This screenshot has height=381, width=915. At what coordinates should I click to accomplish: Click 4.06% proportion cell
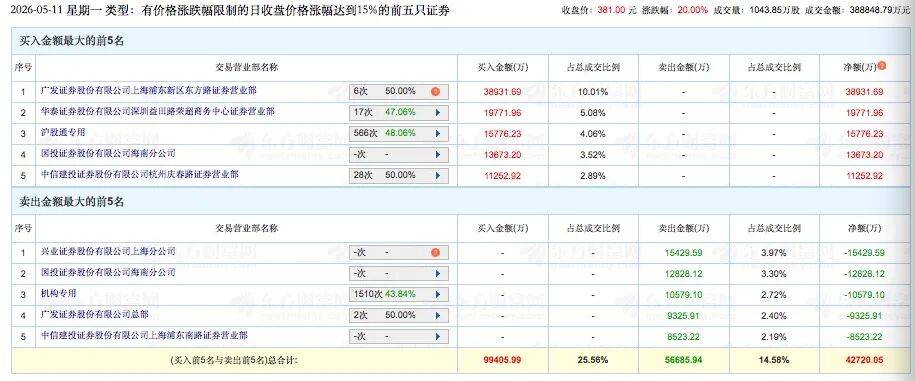point(593,134)
